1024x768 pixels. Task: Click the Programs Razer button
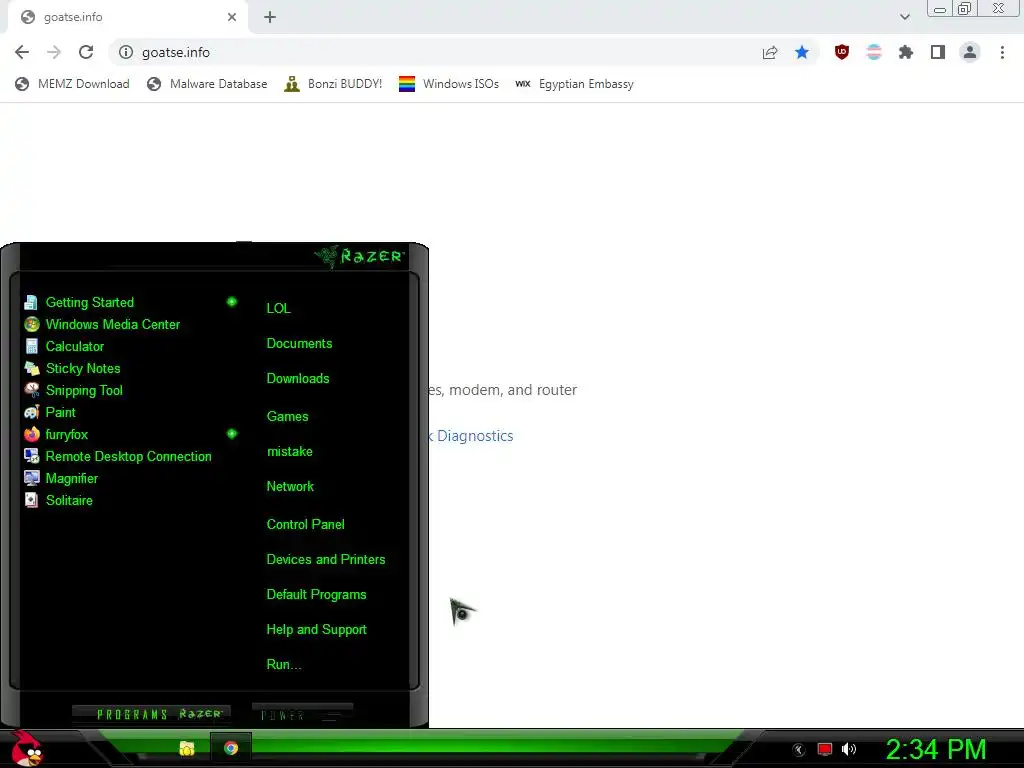(152, 714)
